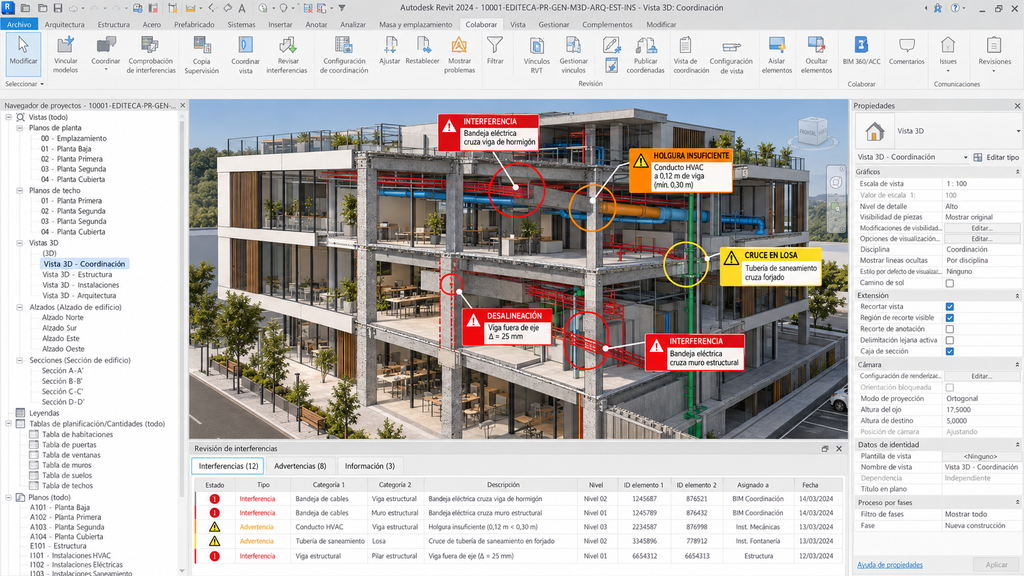Enable Delimitación lejana activa checkbox
The image size is (1024, 576).
950,340
